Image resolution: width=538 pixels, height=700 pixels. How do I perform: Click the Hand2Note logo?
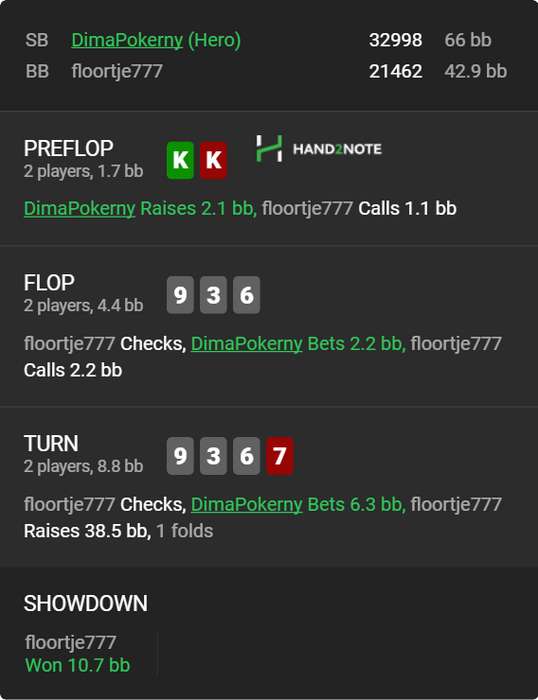[x=319, y=149]
